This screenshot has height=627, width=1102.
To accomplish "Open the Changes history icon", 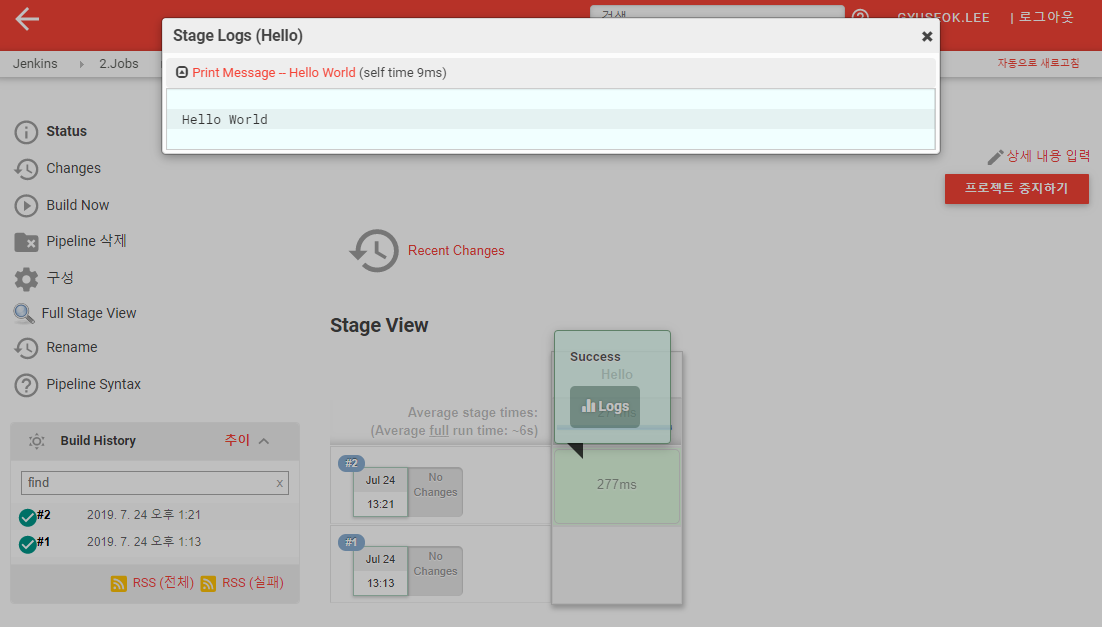I will (x=26, y=169).
